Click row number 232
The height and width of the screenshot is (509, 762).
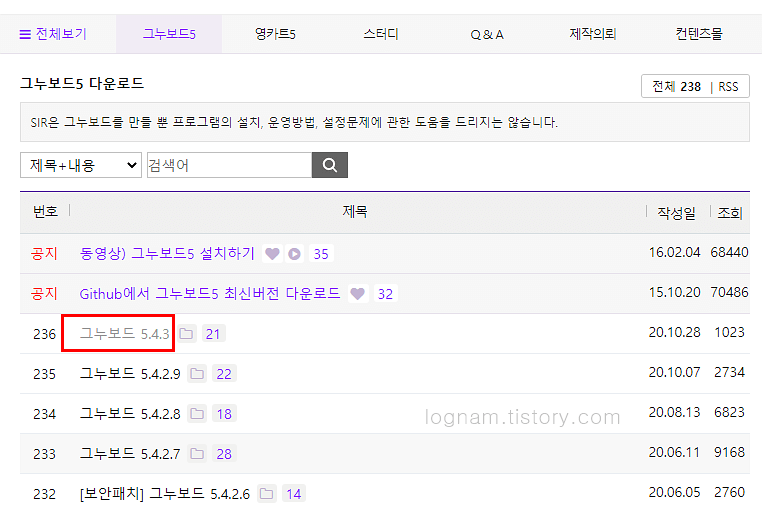click(44, 494)
